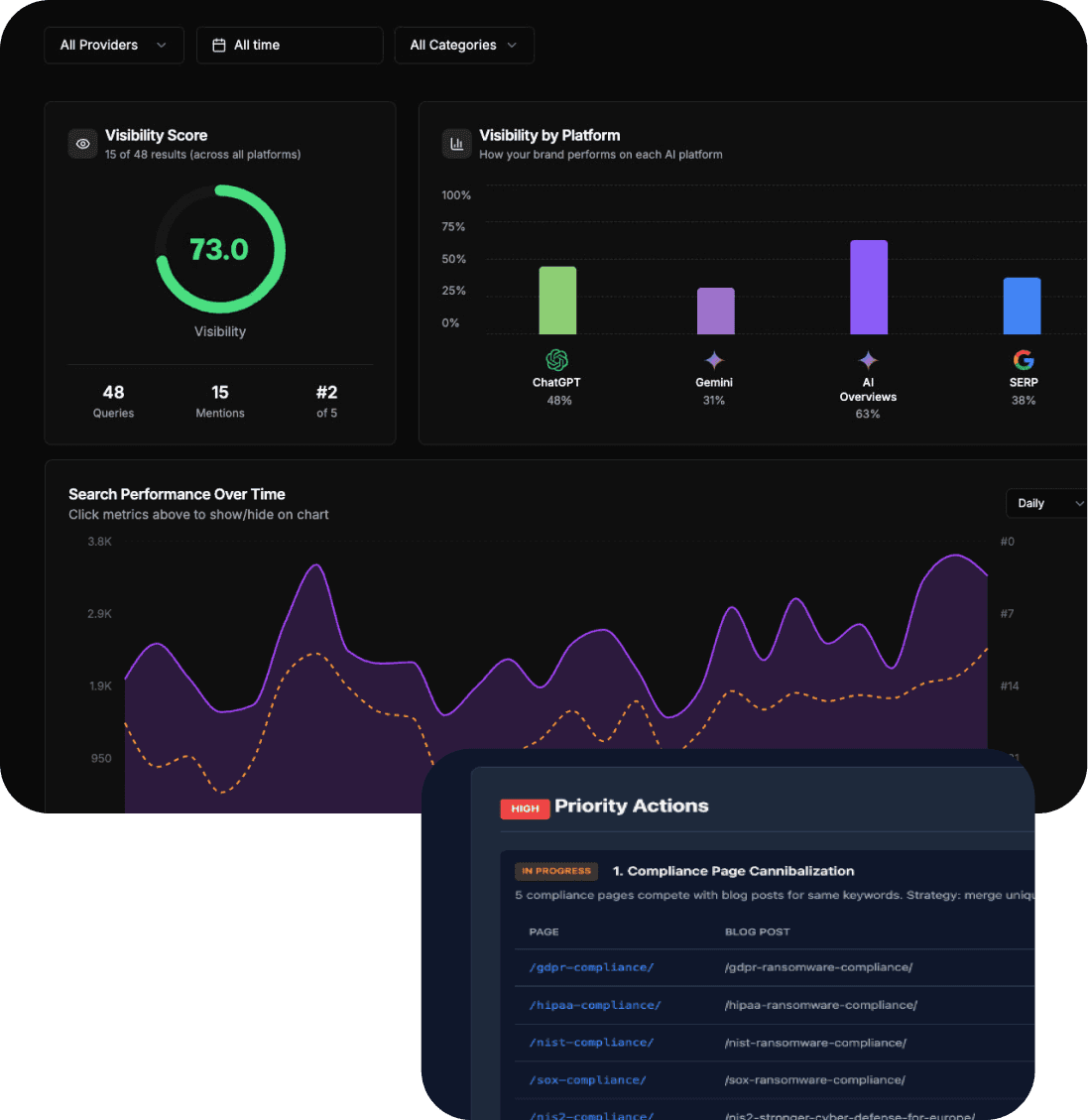The height and width of the screenshot is (1120, 1088).
Task: Open the All Providers dropdown
Action: point(114,46)
